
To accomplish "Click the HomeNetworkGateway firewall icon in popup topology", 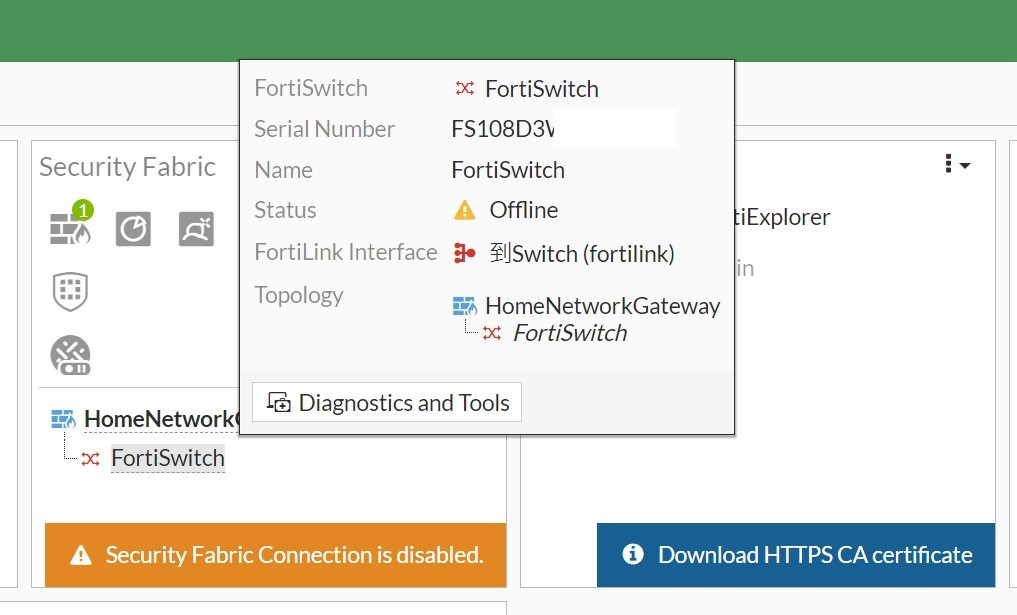I will tap(464, 306).
